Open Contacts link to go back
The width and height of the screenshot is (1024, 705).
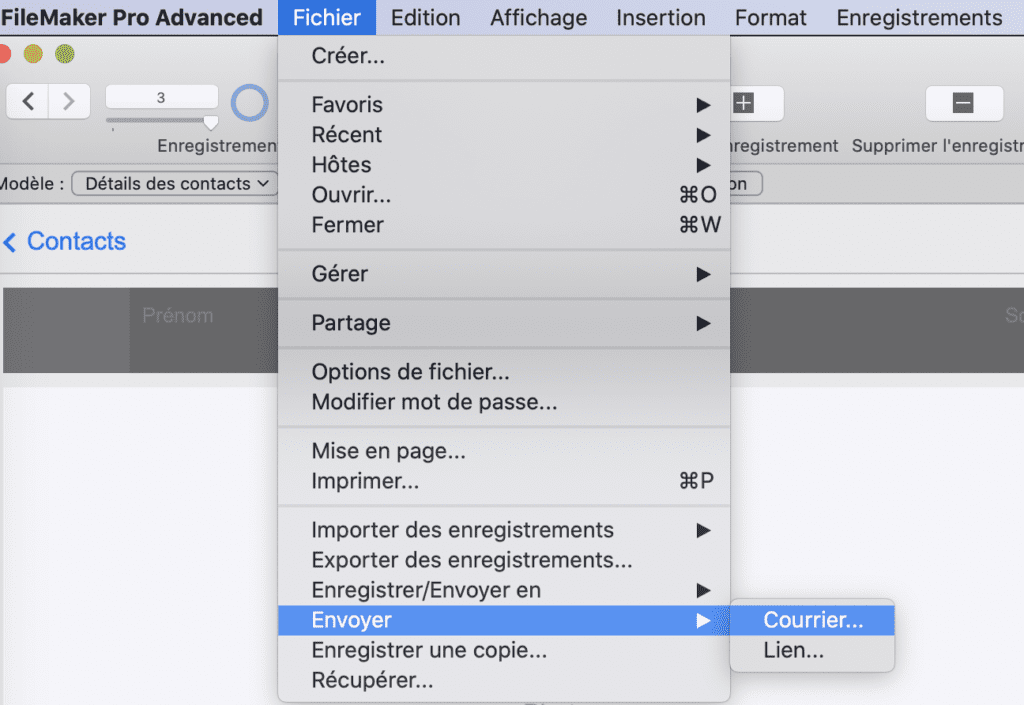pos(76,242)
